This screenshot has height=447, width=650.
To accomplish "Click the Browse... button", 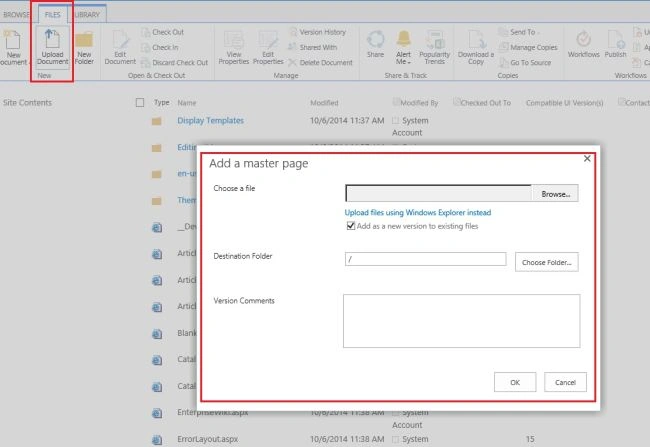I will pyautogui.click(x=555, y=194).
